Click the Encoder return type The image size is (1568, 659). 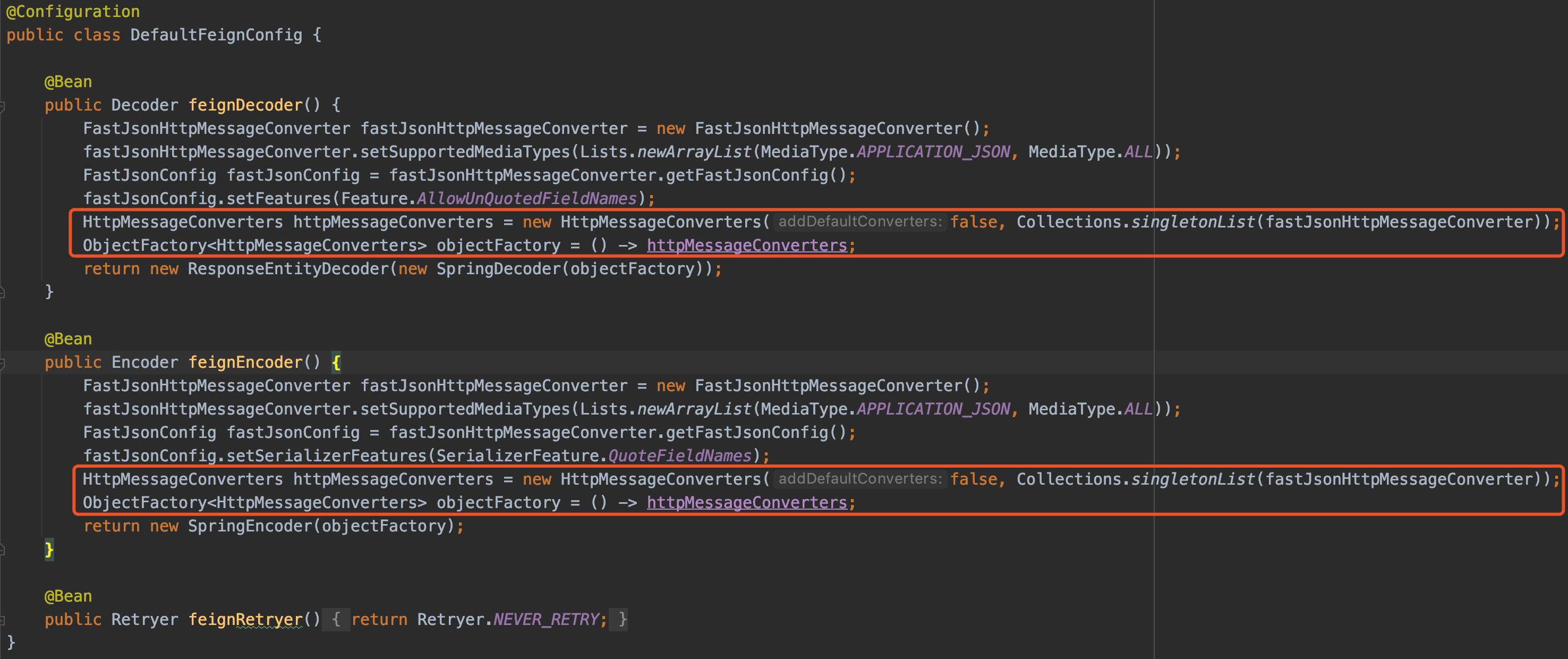[145, 362]
